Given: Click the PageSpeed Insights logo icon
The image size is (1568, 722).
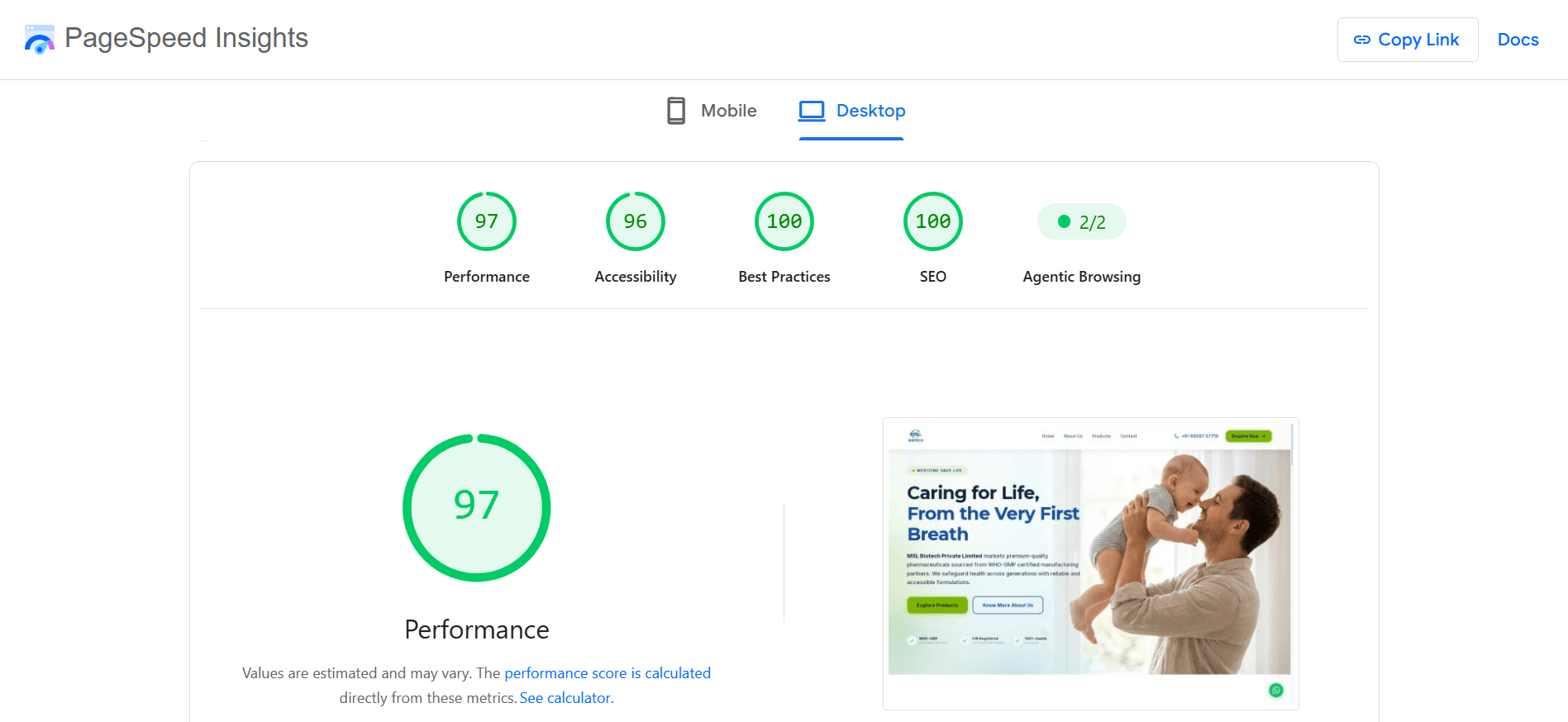Looking at the screenshot, I should coord(40,39).
